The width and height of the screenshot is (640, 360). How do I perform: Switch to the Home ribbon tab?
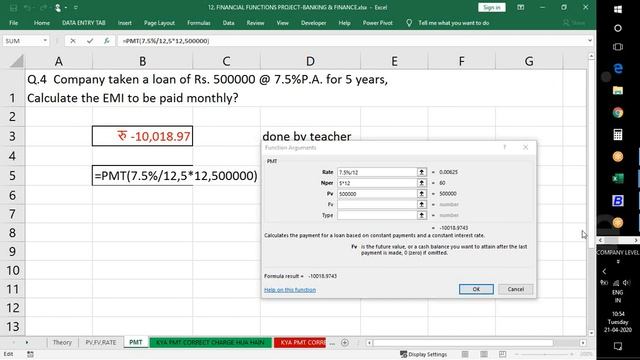42,23
